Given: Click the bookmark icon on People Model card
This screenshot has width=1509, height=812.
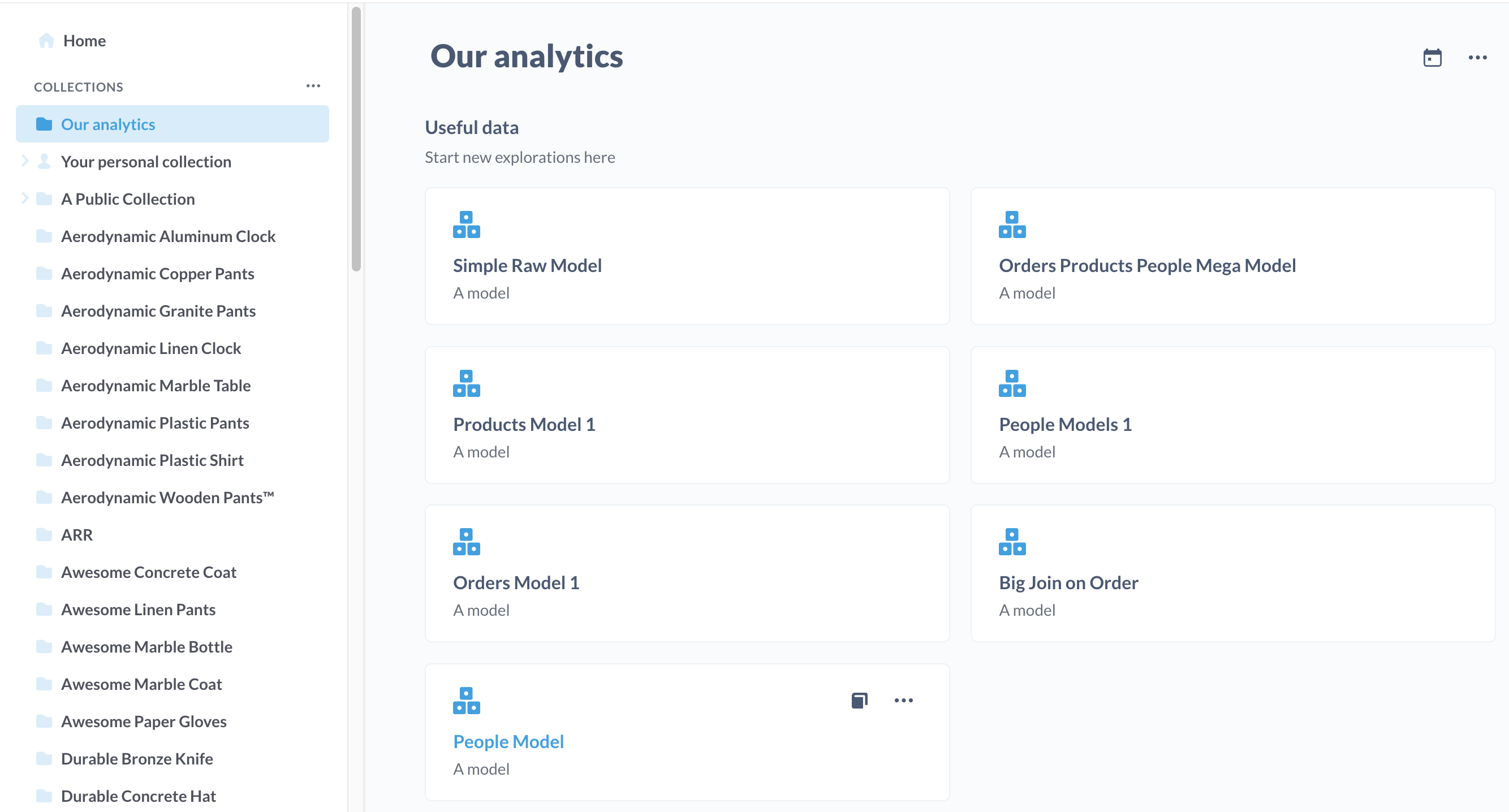Looking at the screenshot, I should 859,700.
